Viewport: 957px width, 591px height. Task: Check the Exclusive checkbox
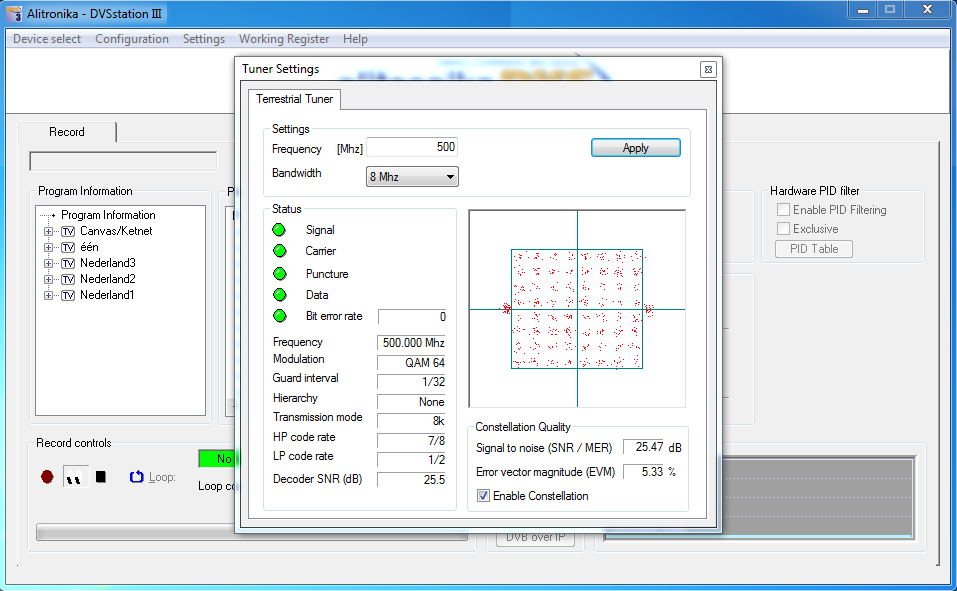[x=784, y=229]
